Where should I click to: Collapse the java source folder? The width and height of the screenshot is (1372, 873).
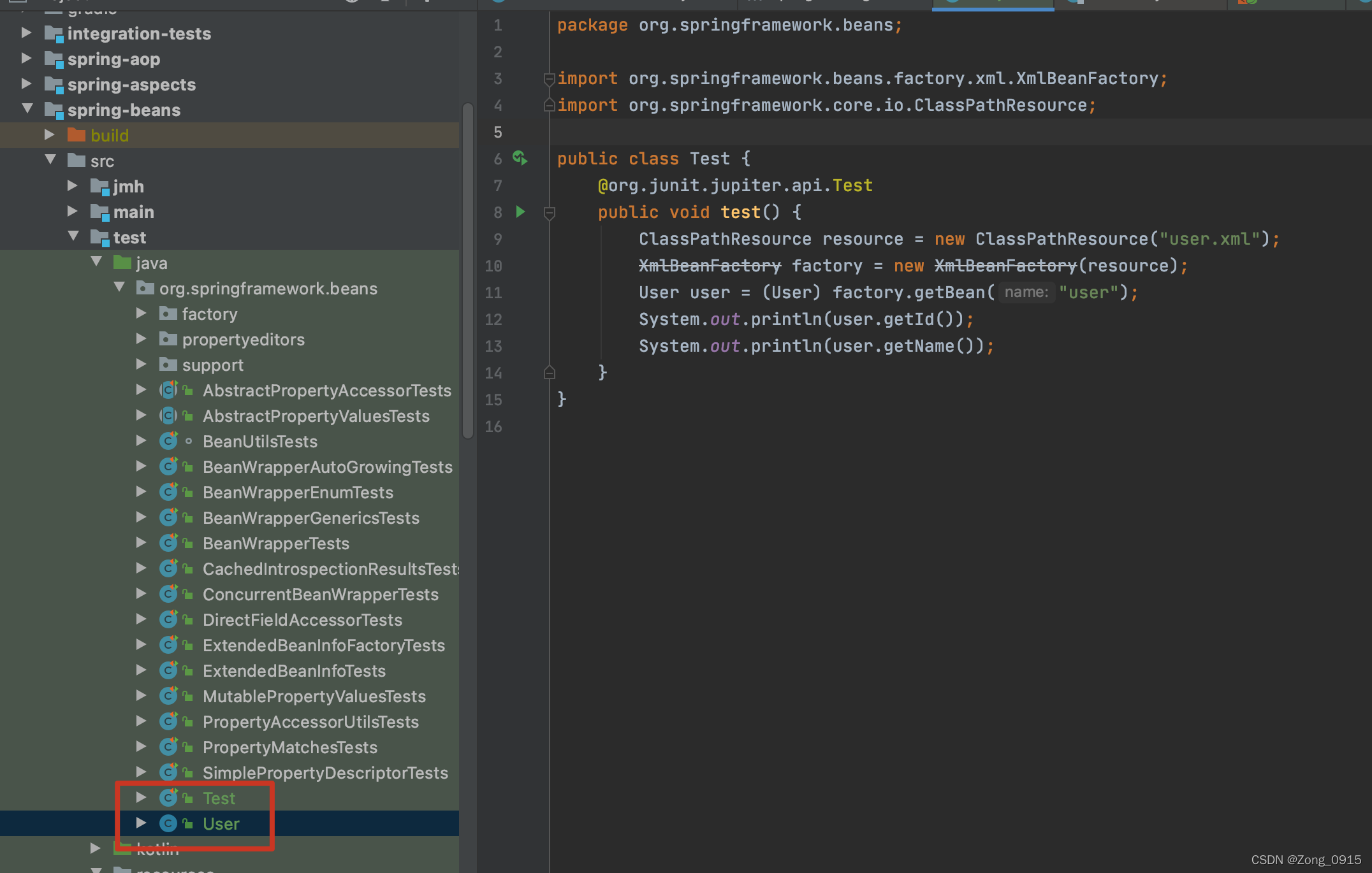pyautogui.click(x=96, y=262)
